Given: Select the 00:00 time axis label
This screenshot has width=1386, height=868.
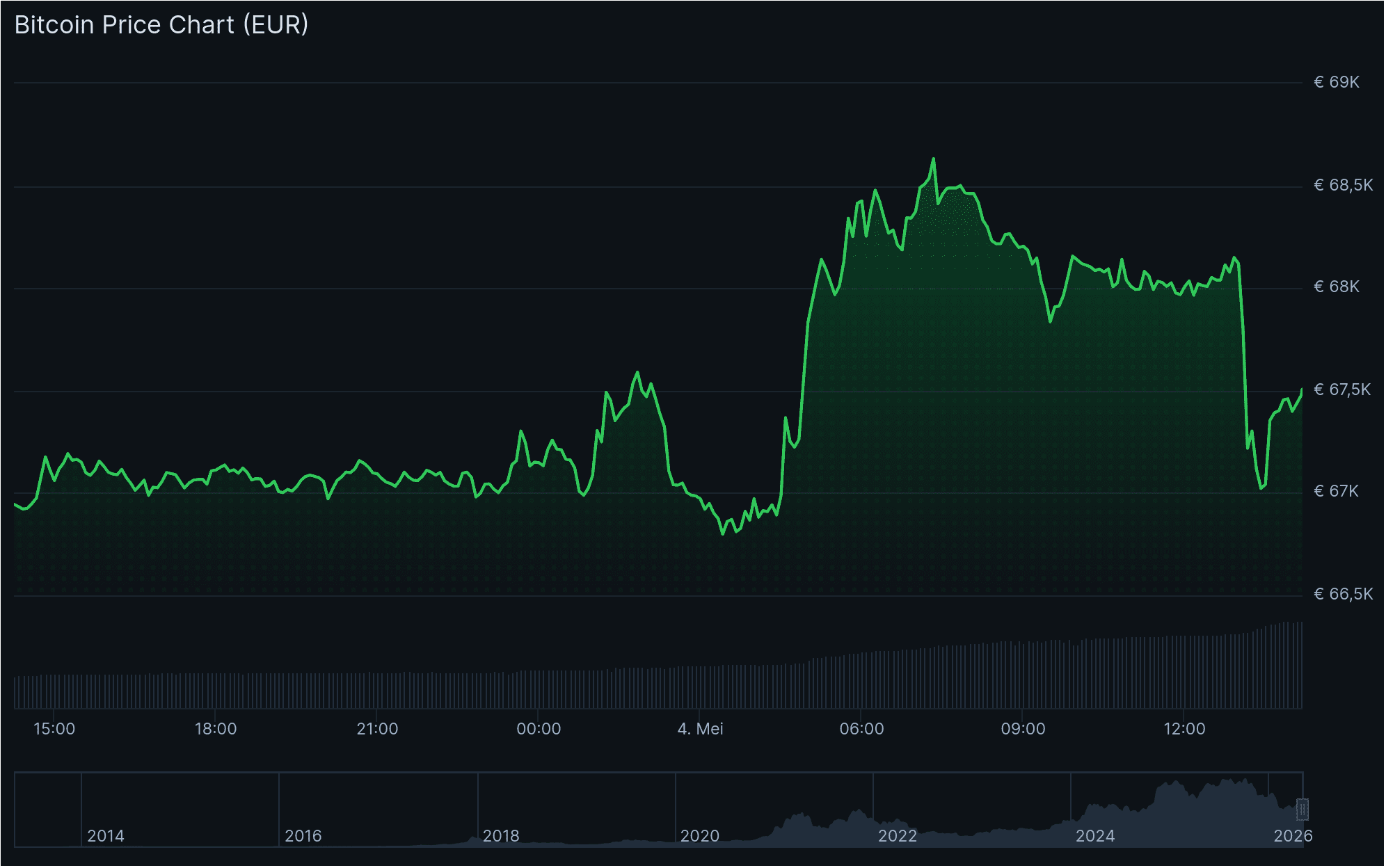Looking at the screenshot, I should 539,729.
